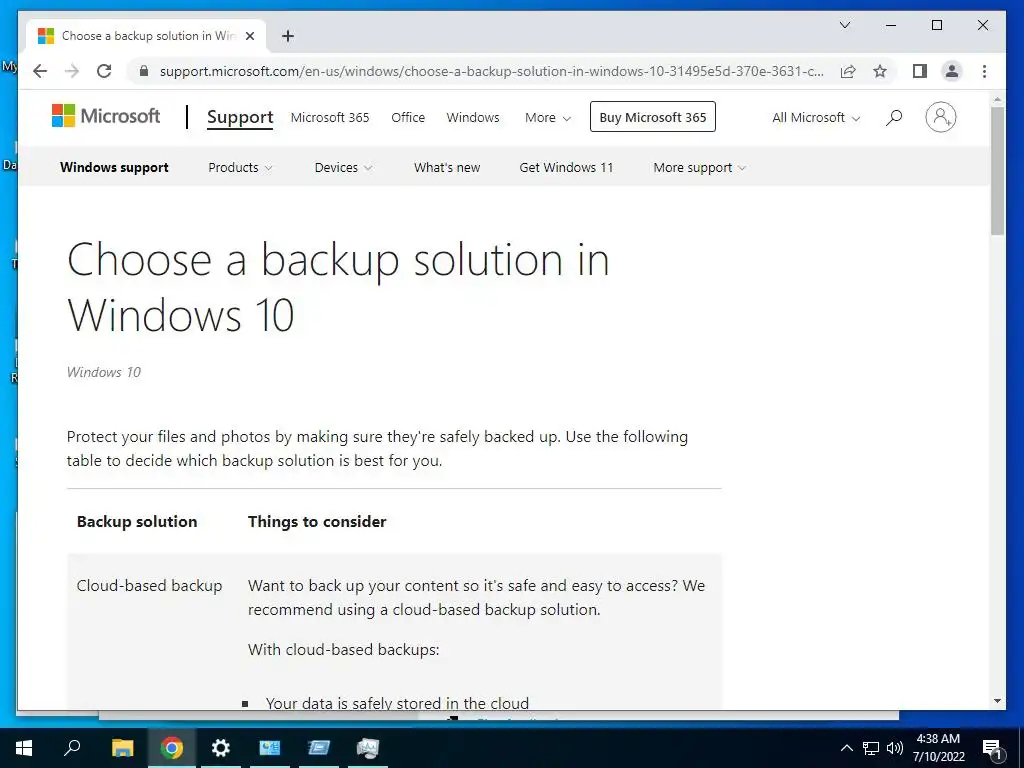Click the Sign in account icon
The height and width of the screenshot is (768, 1024).
[940, 117]
